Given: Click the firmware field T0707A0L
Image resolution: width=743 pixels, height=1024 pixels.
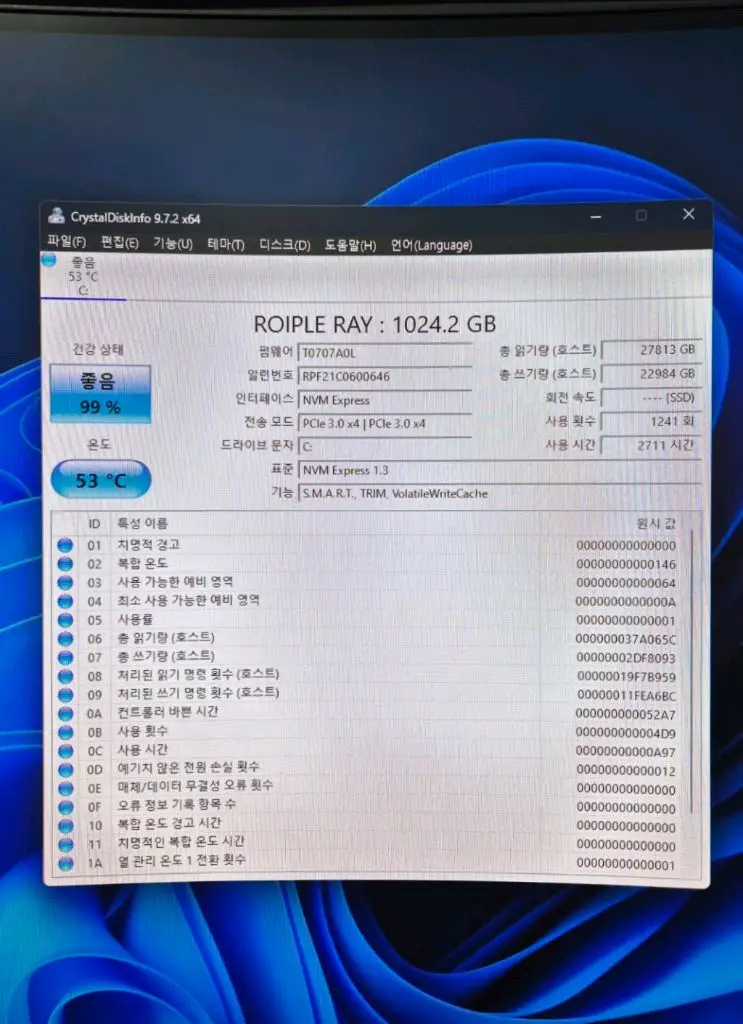Looking at the screenshot, I should pos(385,353).
